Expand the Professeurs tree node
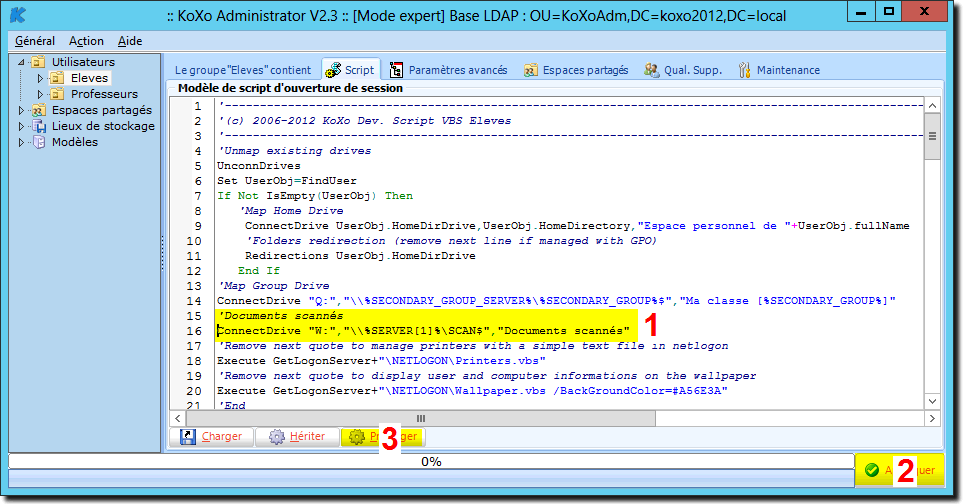The height and width of the screenshot is (504, 963). tap(40, 94)
